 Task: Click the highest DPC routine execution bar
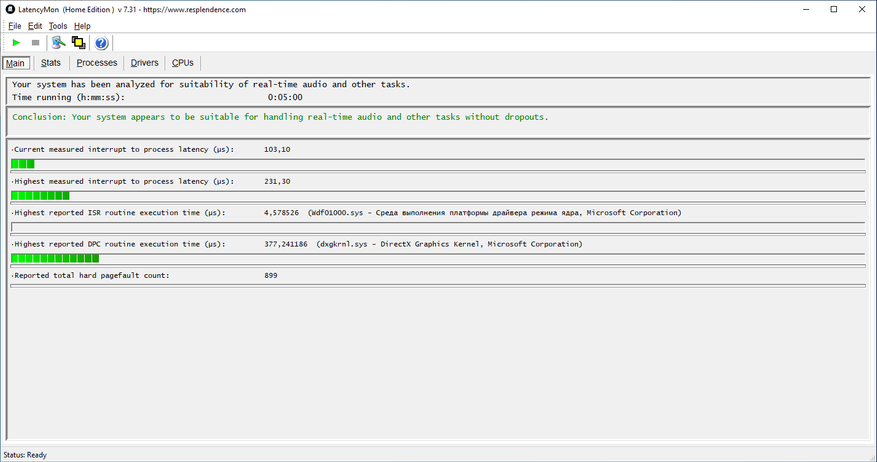[x=437, y=258]
